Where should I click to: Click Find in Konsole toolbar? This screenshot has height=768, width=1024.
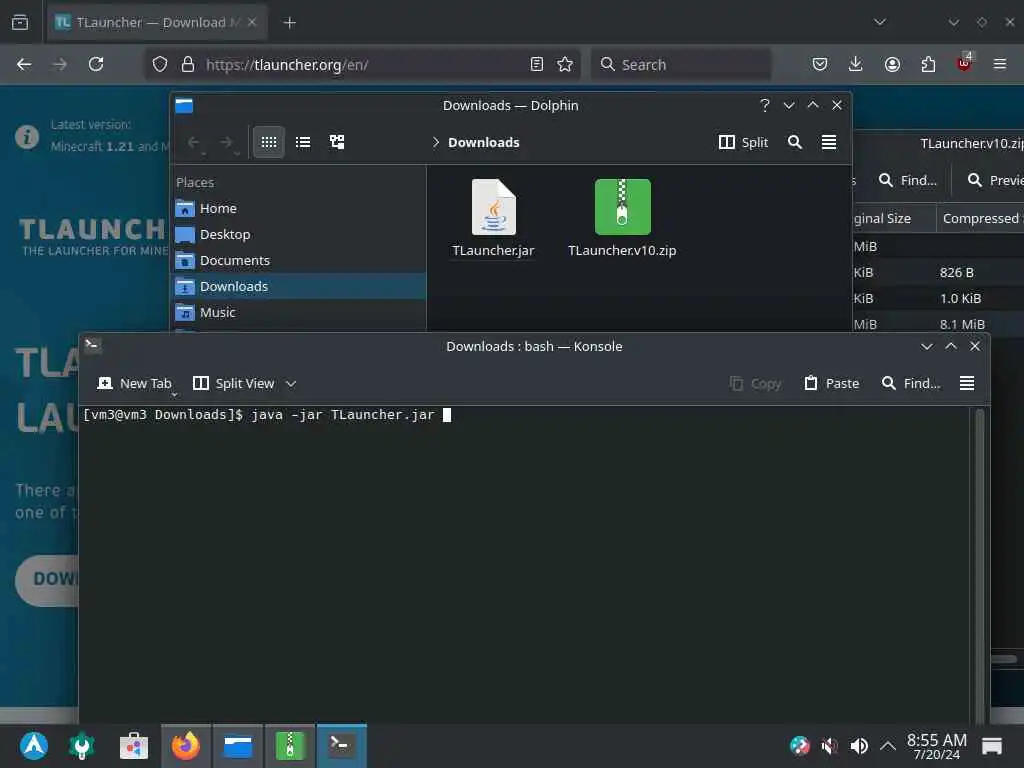pos(911,383)
